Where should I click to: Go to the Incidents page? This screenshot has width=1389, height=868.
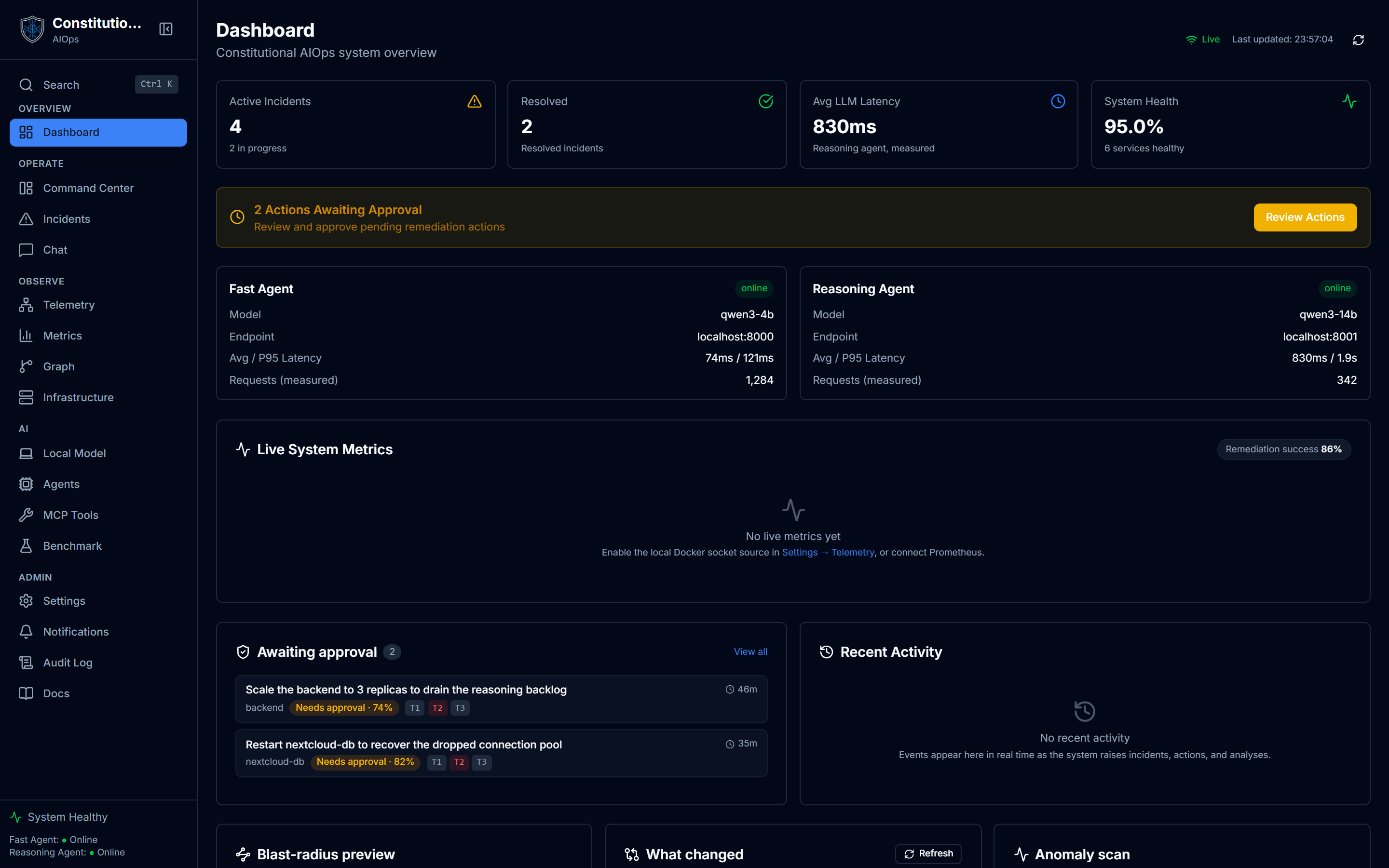point(98,219)
